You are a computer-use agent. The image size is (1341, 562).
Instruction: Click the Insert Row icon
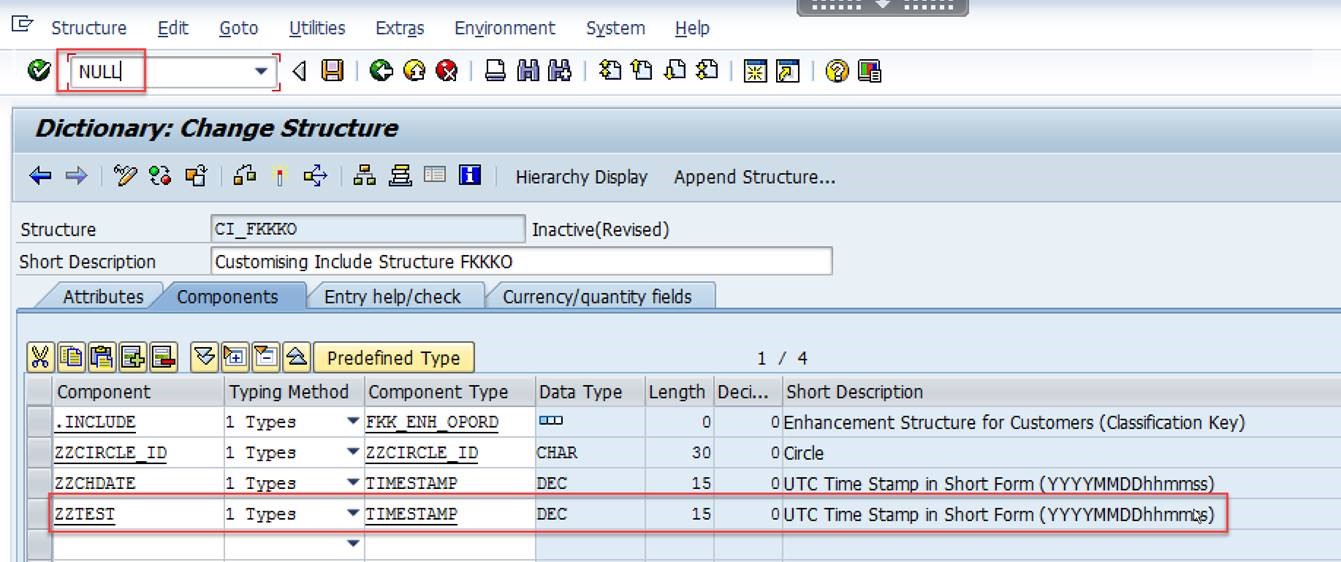coord(132,357)
